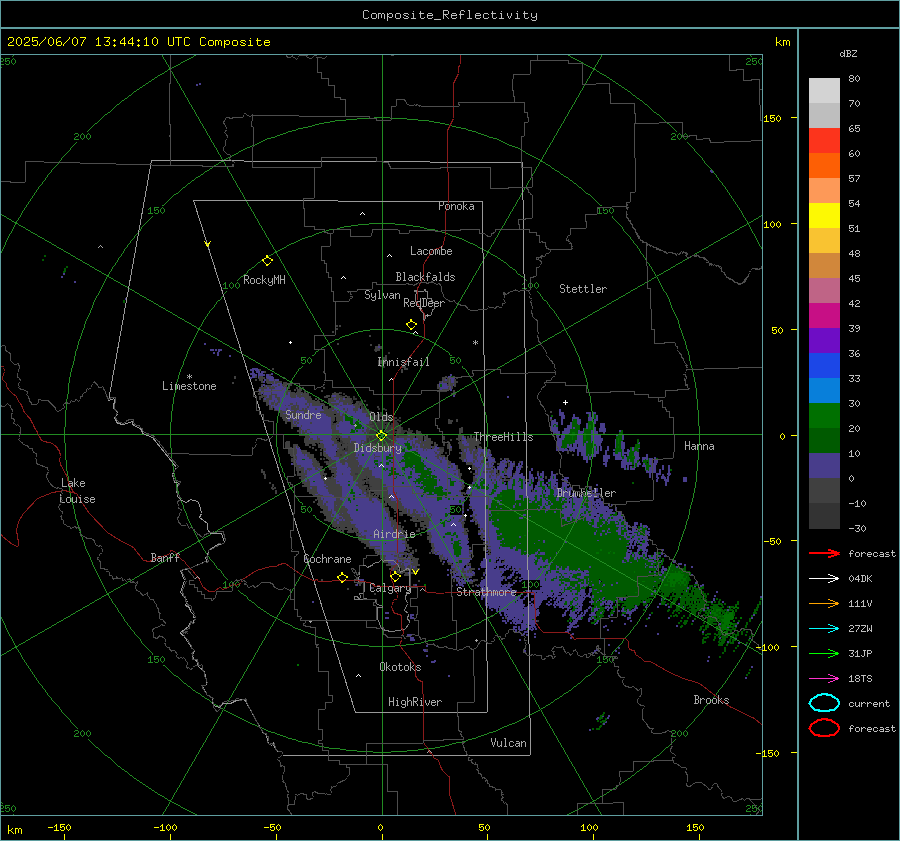Screen dimensions: 900x841
Task: Click the magenta 18TS arrow in legend
Action: 824,678
